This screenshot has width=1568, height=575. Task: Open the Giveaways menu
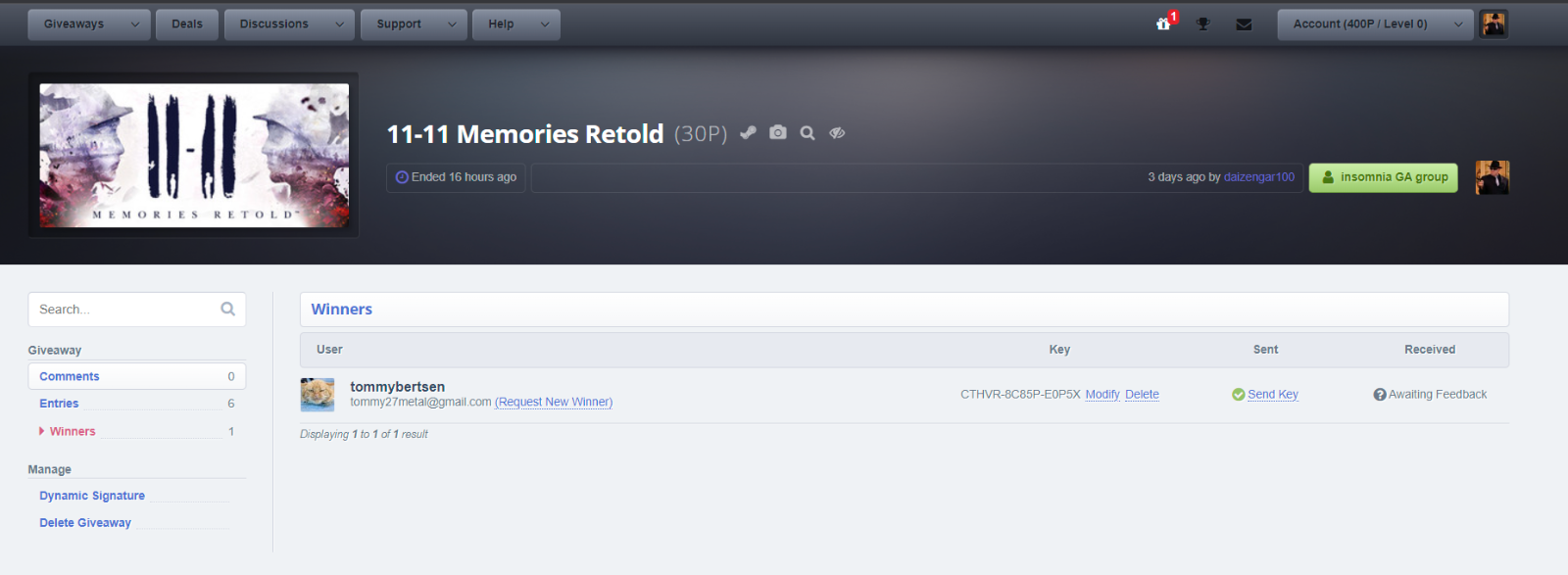[73, 24]
